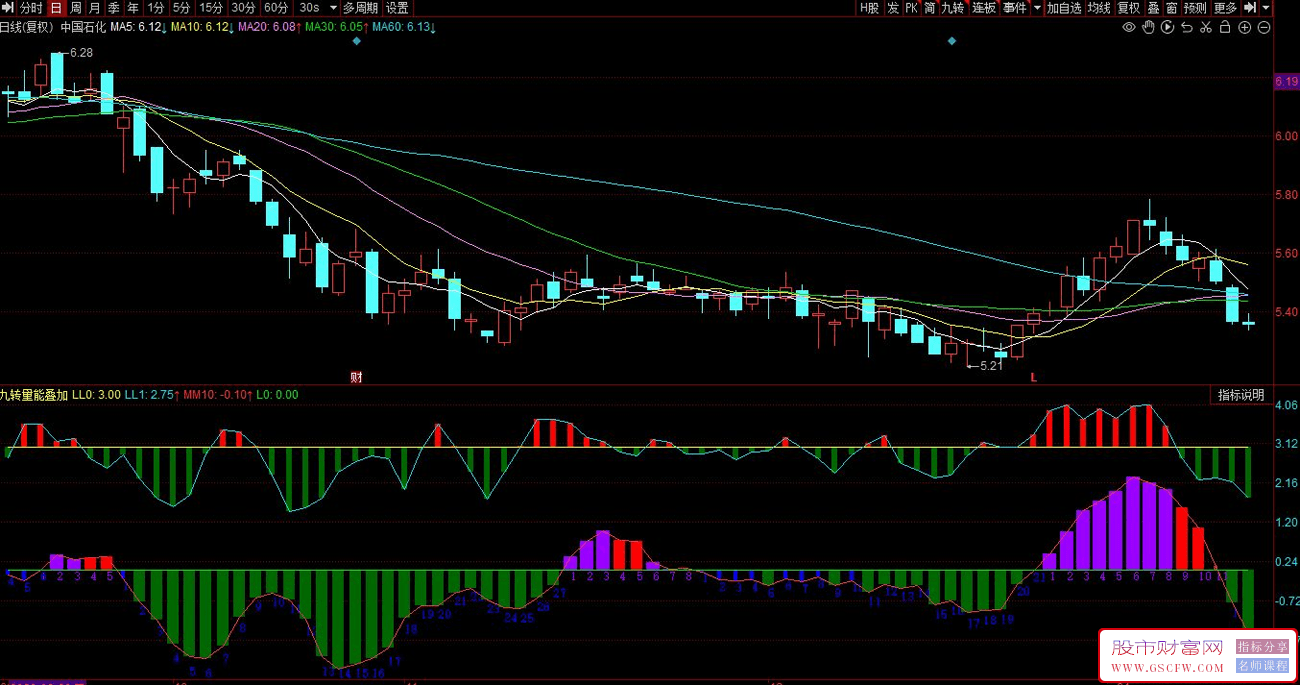Select the scissors cut tool icon
The width and height of the screenshot is (1300, 685).
tap(1207, 27)
